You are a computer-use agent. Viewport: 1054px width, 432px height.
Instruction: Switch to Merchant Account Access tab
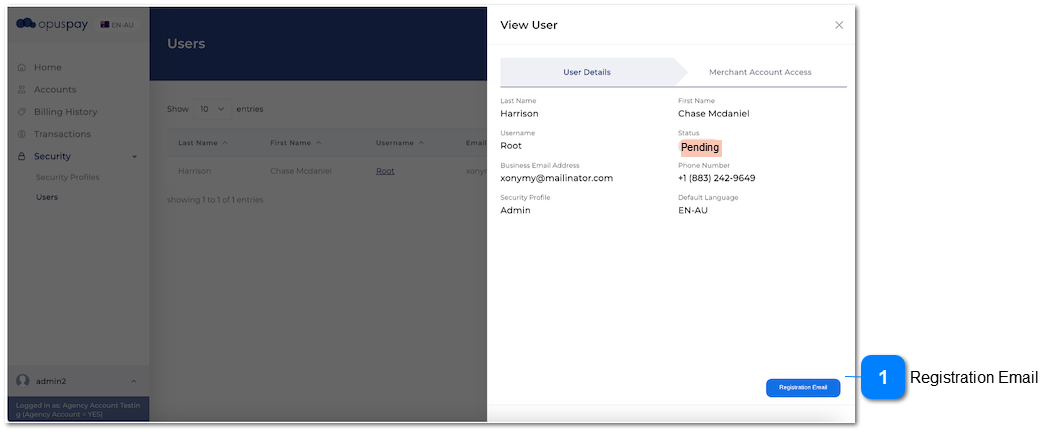(x=760, y=72)
